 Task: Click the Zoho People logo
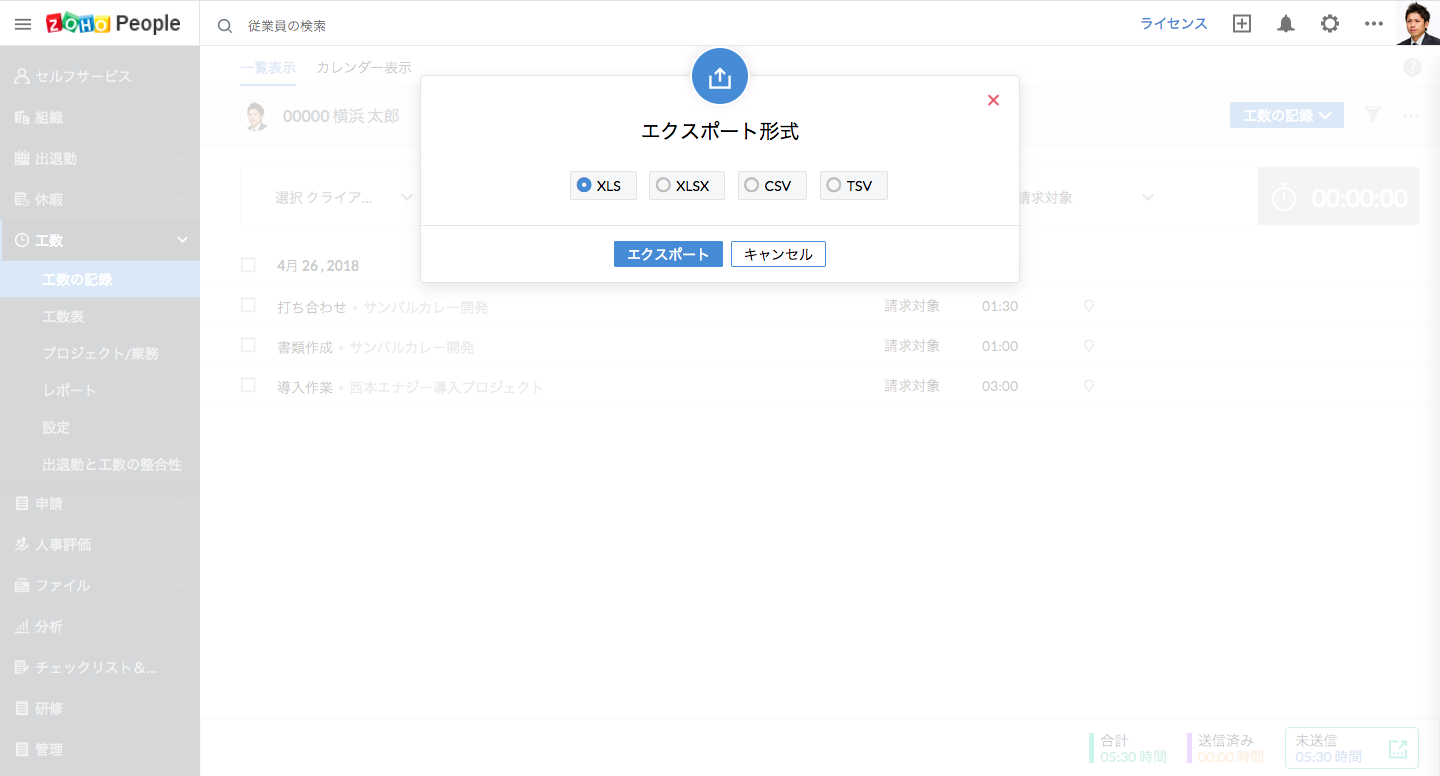pos(113,24)
